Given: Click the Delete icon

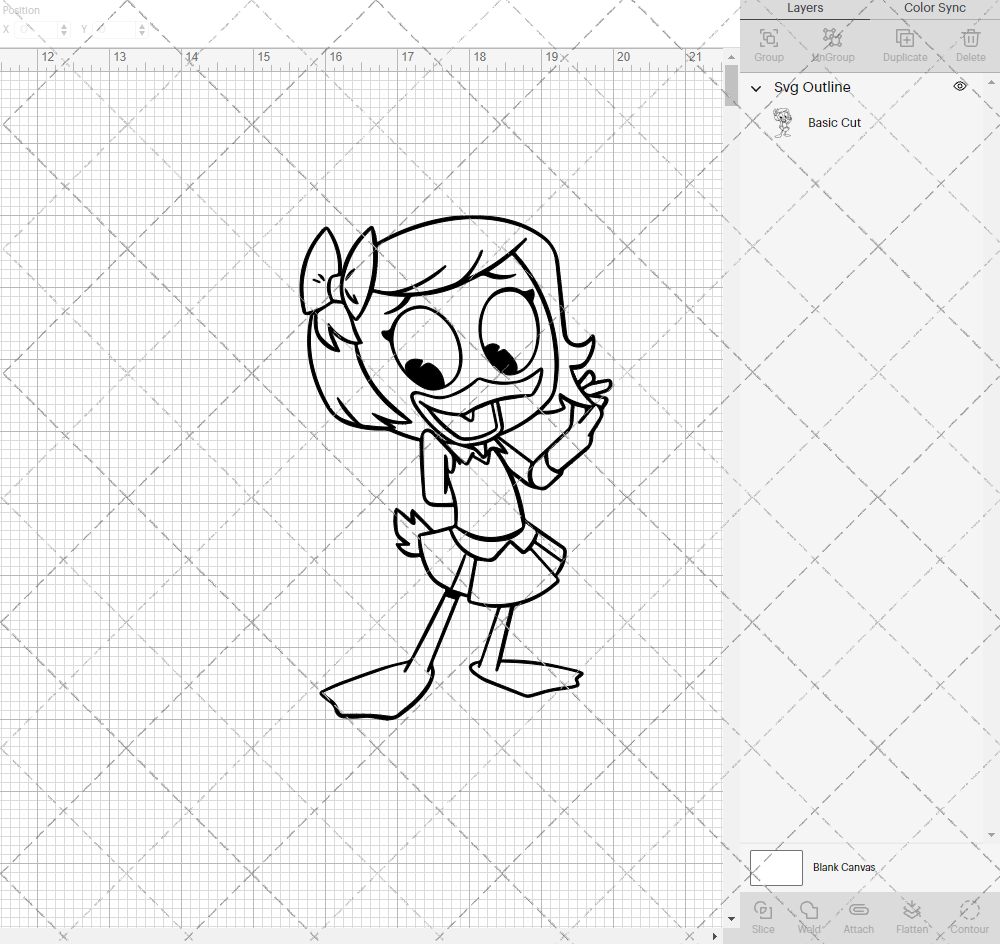Looking at the screenshot, I should (969, 38).
